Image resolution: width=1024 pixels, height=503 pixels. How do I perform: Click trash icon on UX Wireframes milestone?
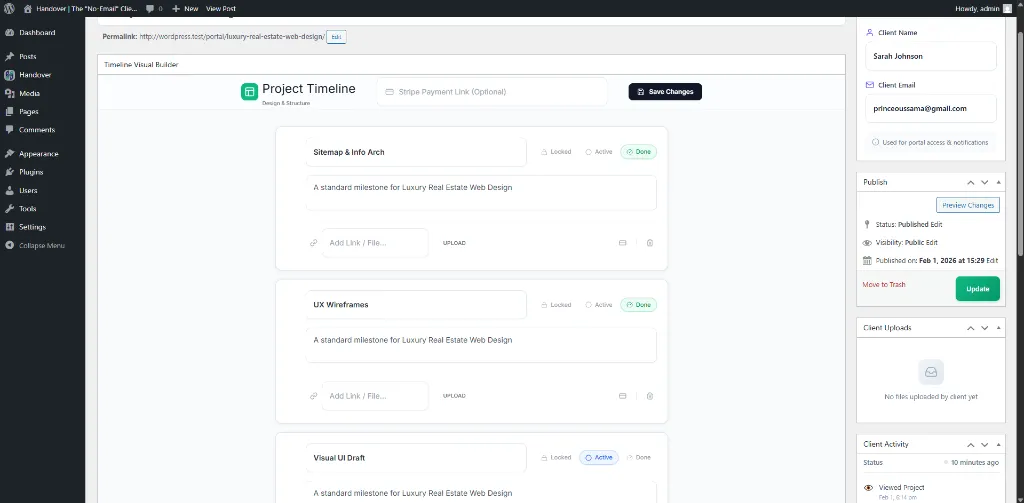(x=649, y=396)
